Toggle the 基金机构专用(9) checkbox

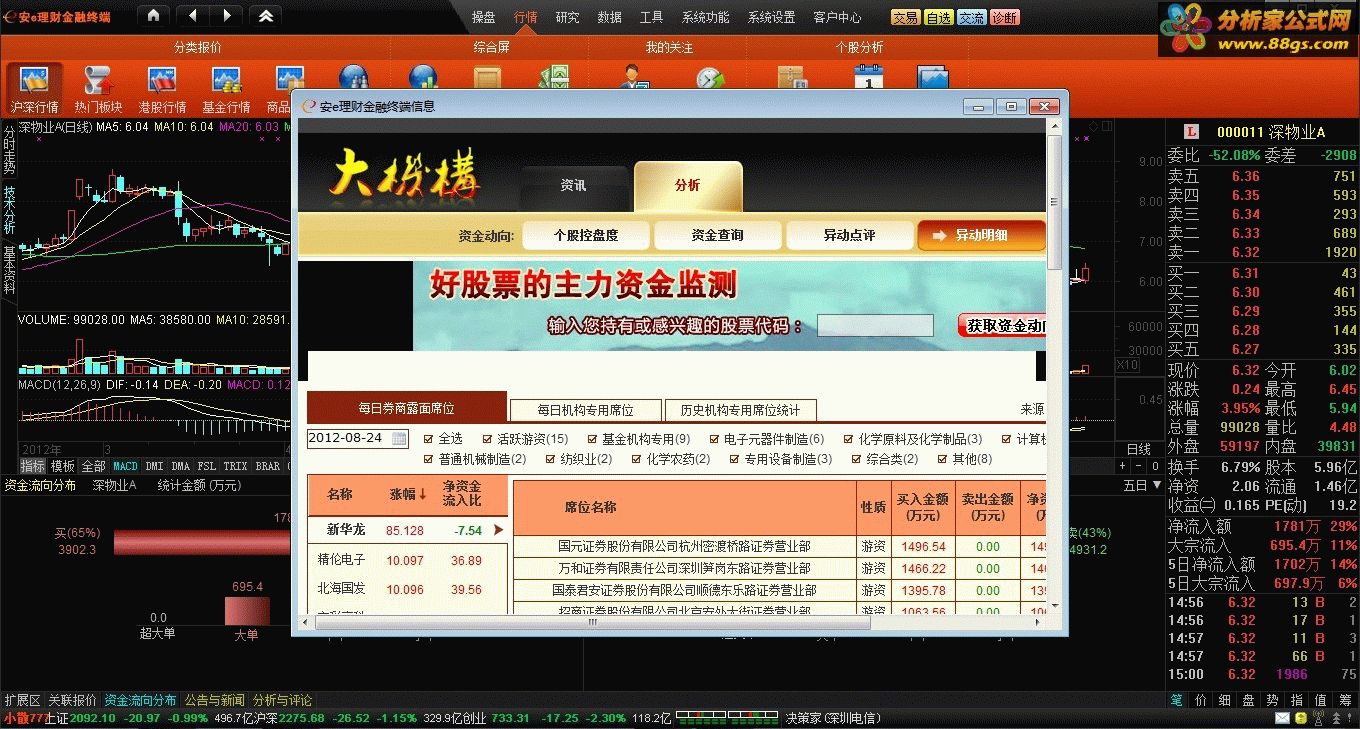[x=591, y=438]
